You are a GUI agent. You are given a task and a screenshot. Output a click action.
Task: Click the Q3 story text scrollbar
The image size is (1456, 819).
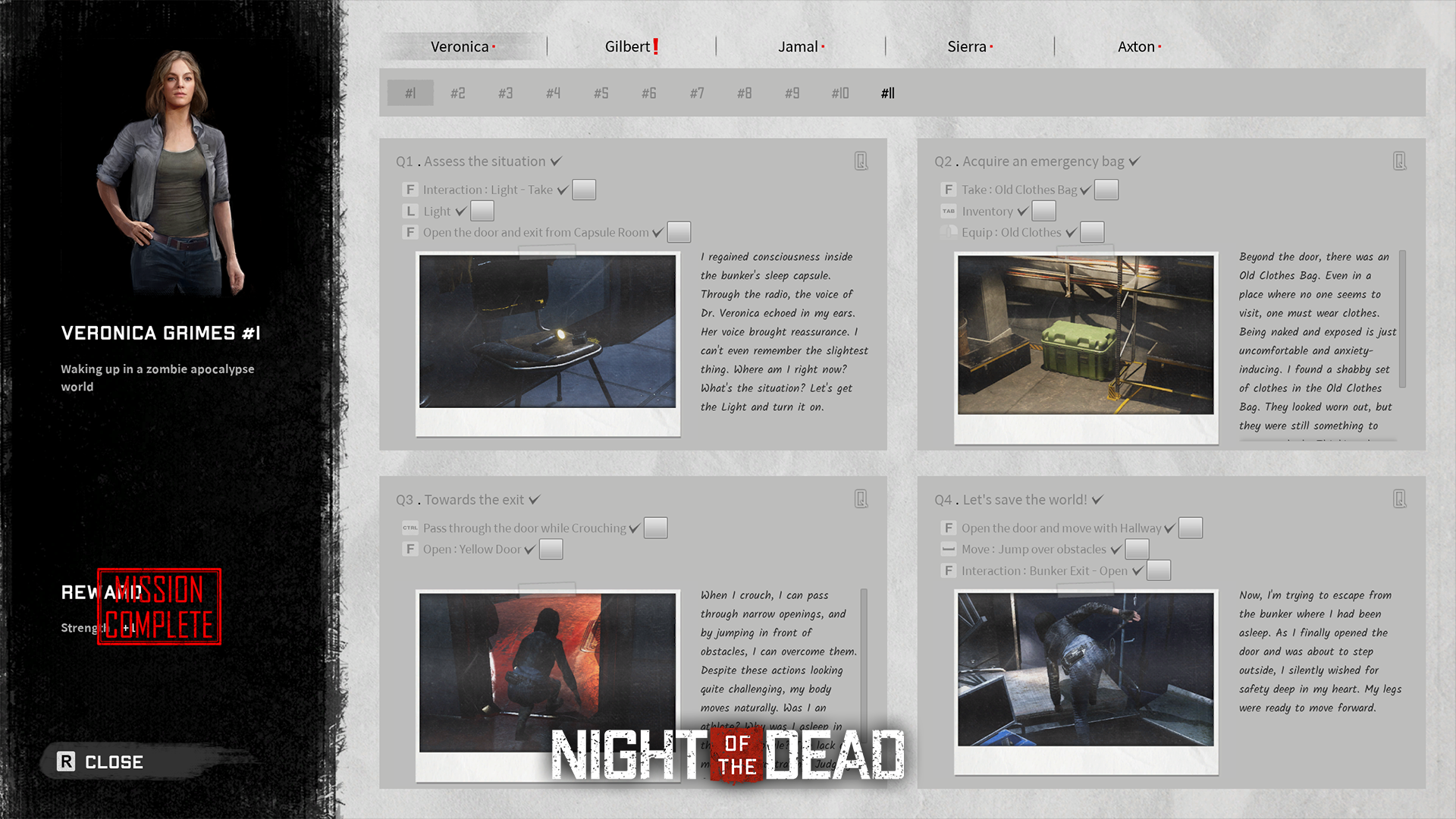pos(864,658)
